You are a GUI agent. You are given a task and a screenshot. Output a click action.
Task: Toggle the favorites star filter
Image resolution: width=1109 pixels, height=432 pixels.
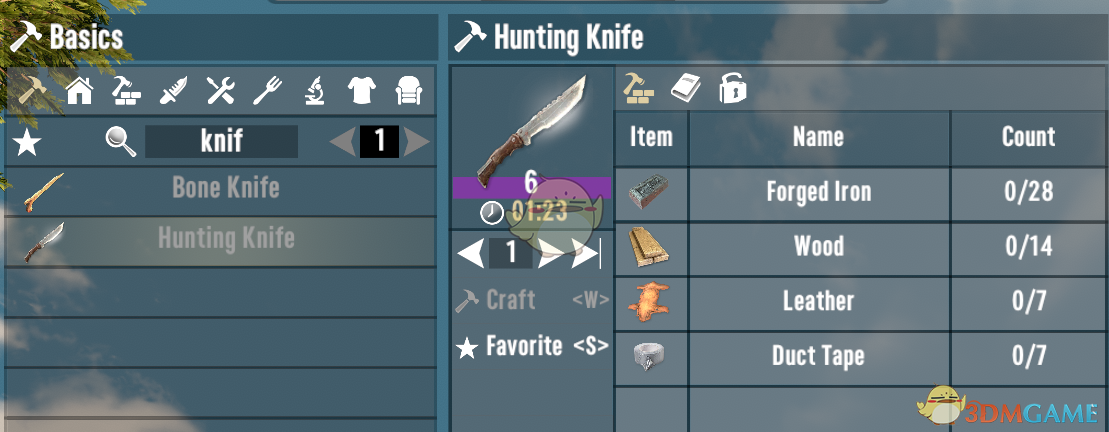tap(27, 142)
